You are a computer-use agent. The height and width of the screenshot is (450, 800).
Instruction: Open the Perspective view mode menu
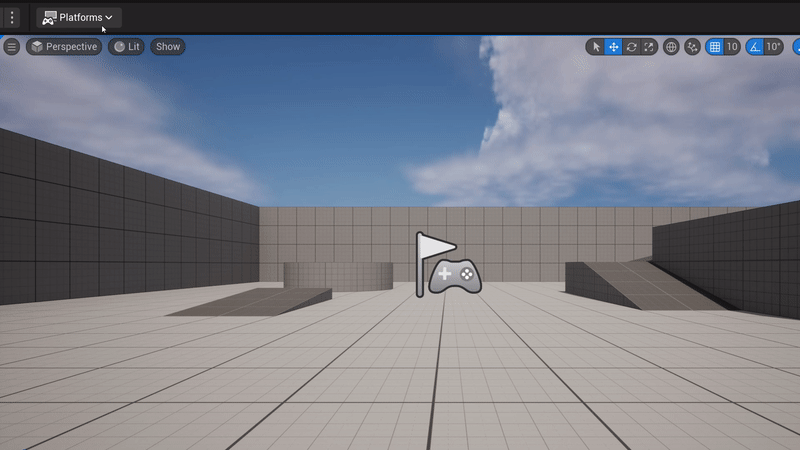pyautogui.click(x=64, y=47)
